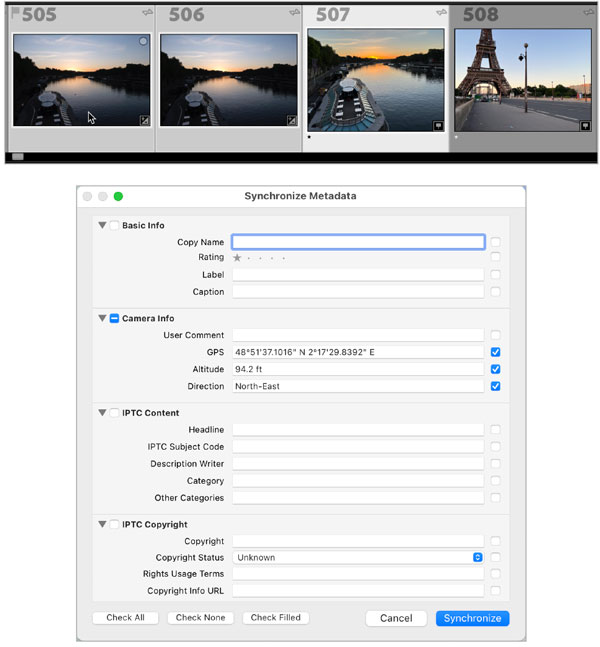This screenshot has height=647, width=600.
Task: Click the filmstrip scrollbar handle
Action: [x=18, y=157]
